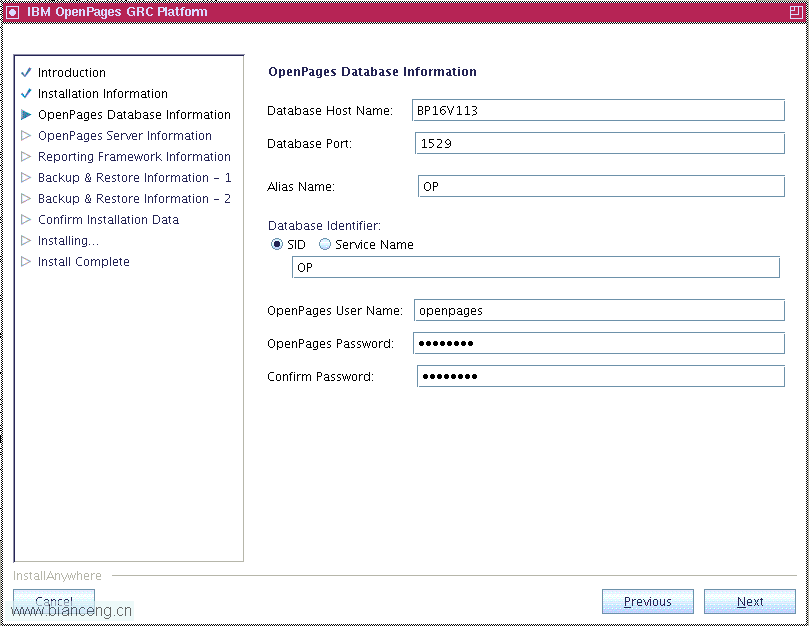The width and height of the screenshot is (809, 626).
Task: Click the Backup & Restore Information – 2 label
Action: click(134, 199)
